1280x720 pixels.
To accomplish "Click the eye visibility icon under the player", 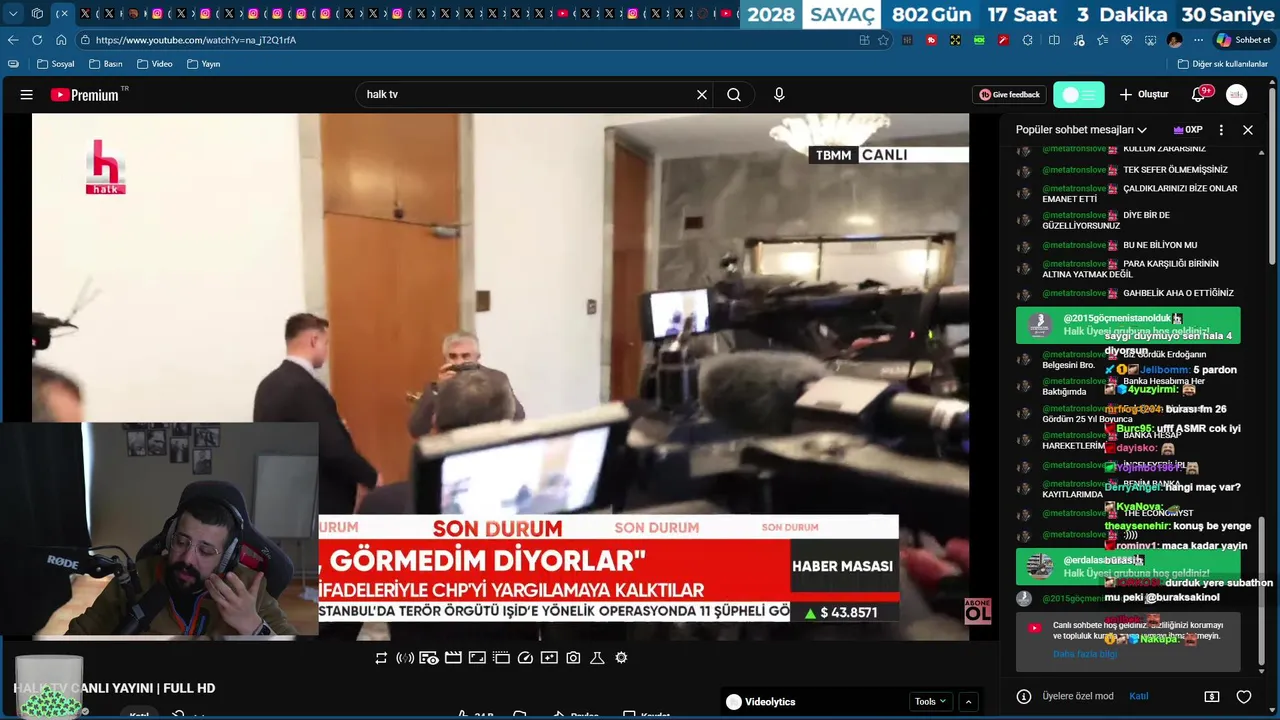I will 429,658.
